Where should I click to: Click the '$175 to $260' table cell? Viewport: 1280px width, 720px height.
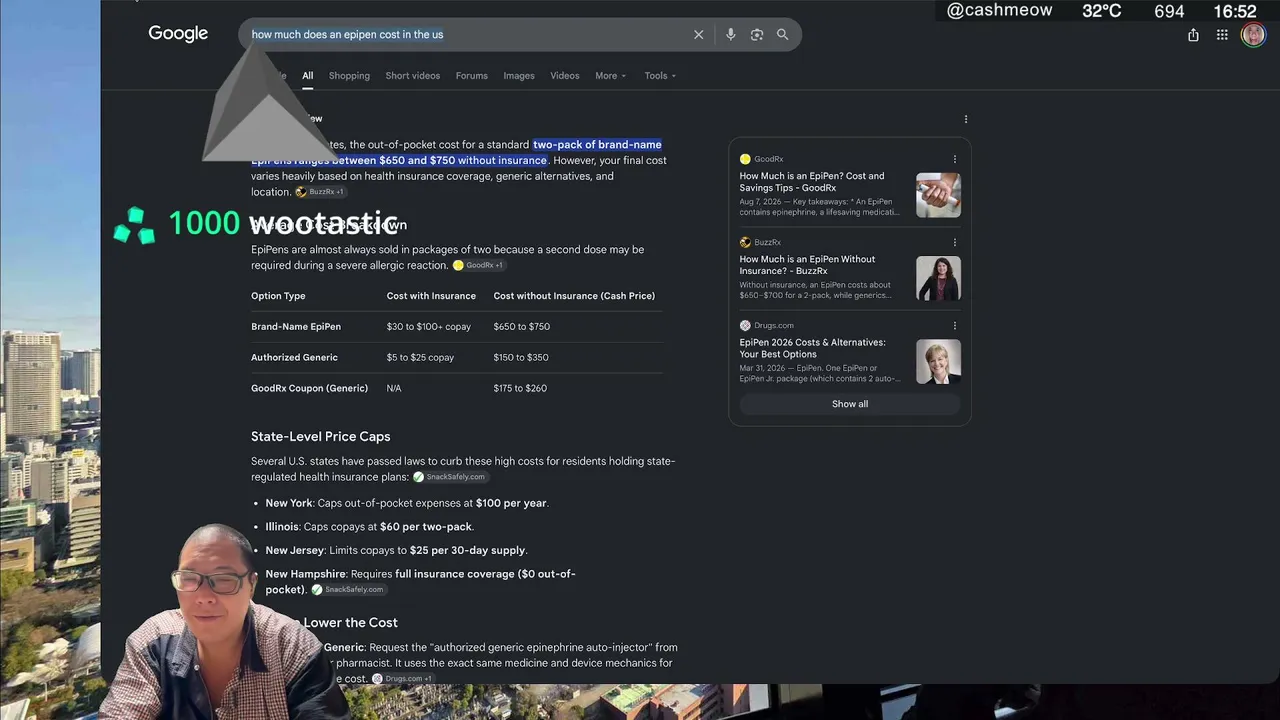pos(520,388)
